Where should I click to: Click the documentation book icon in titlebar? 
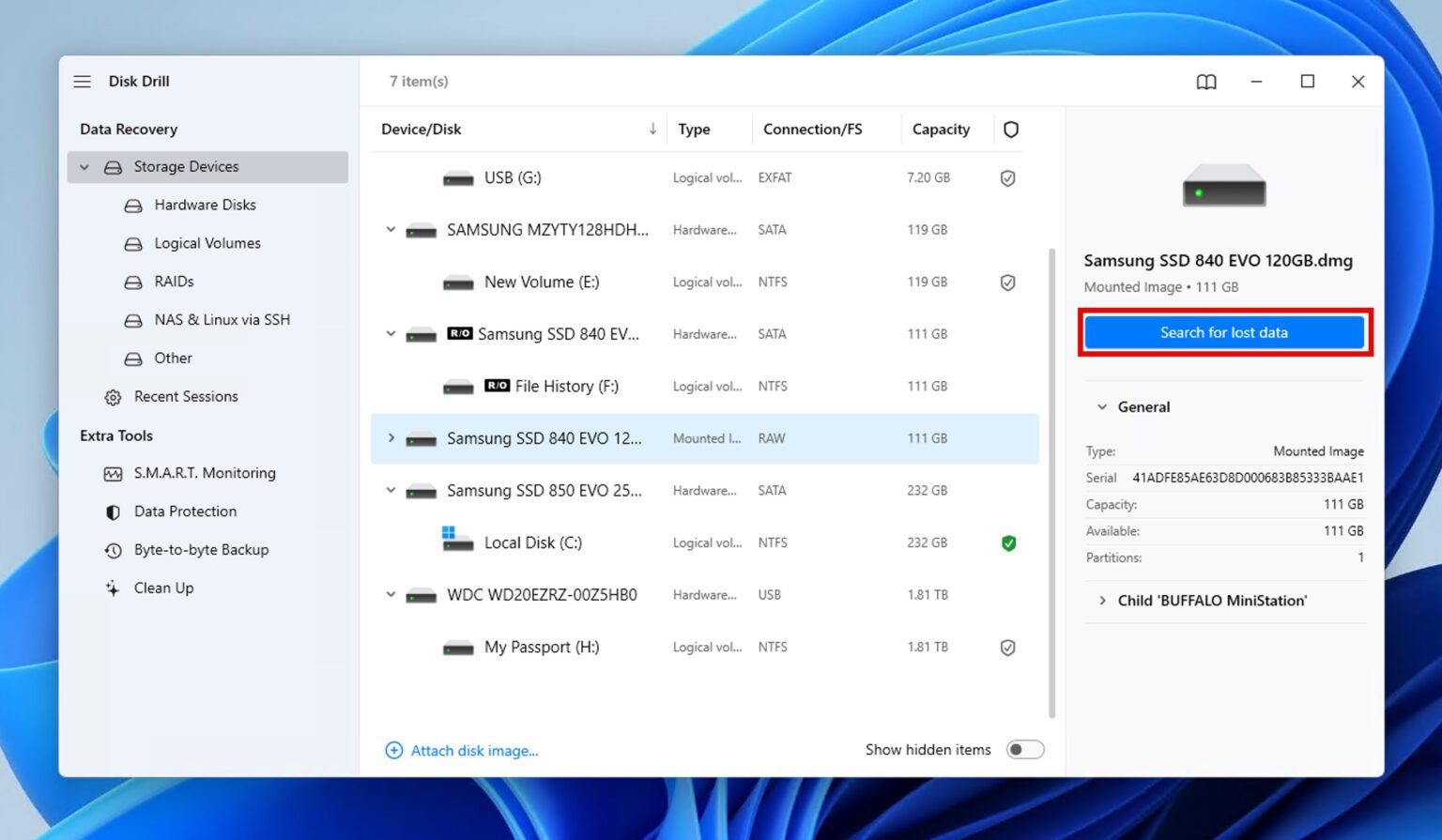1206,82
